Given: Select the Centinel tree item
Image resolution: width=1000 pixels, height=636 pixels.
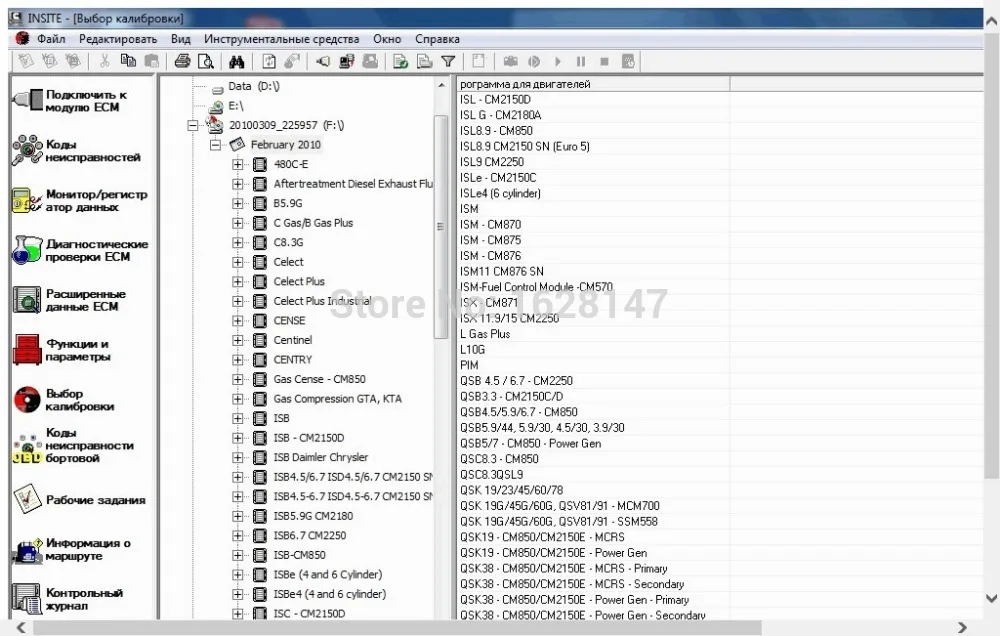Looking at the screenshot, I should pyautogui.click(x=293, y=340).
